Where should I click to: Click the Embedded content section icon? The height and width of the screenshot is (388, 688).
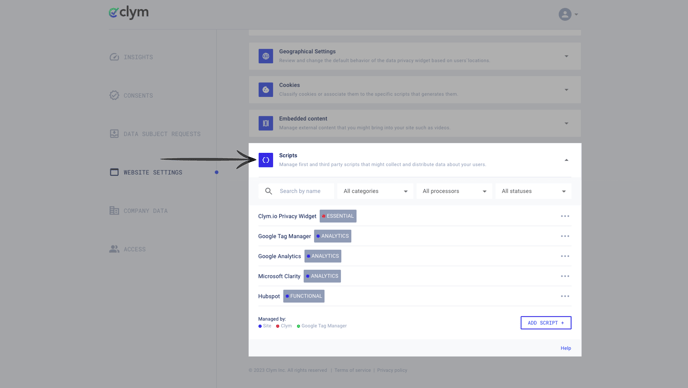(266, 123)
